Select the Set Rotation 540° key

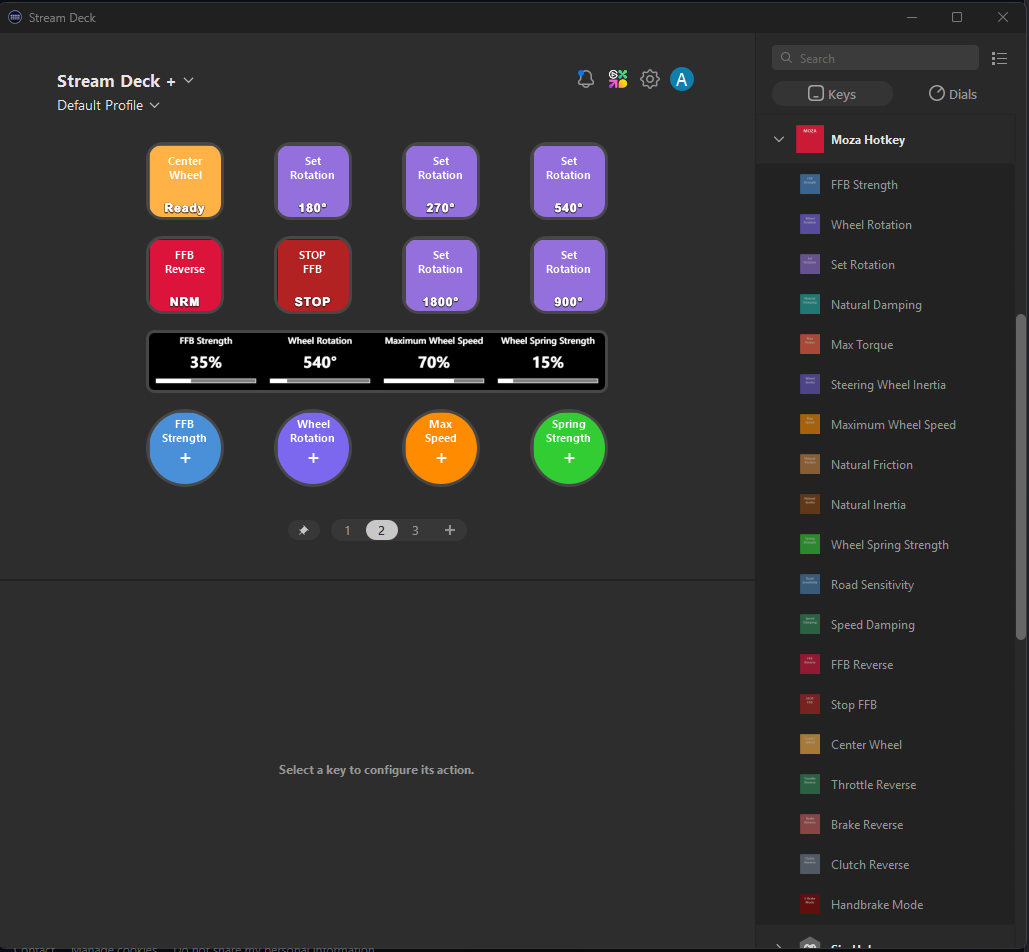pos(568,181)
